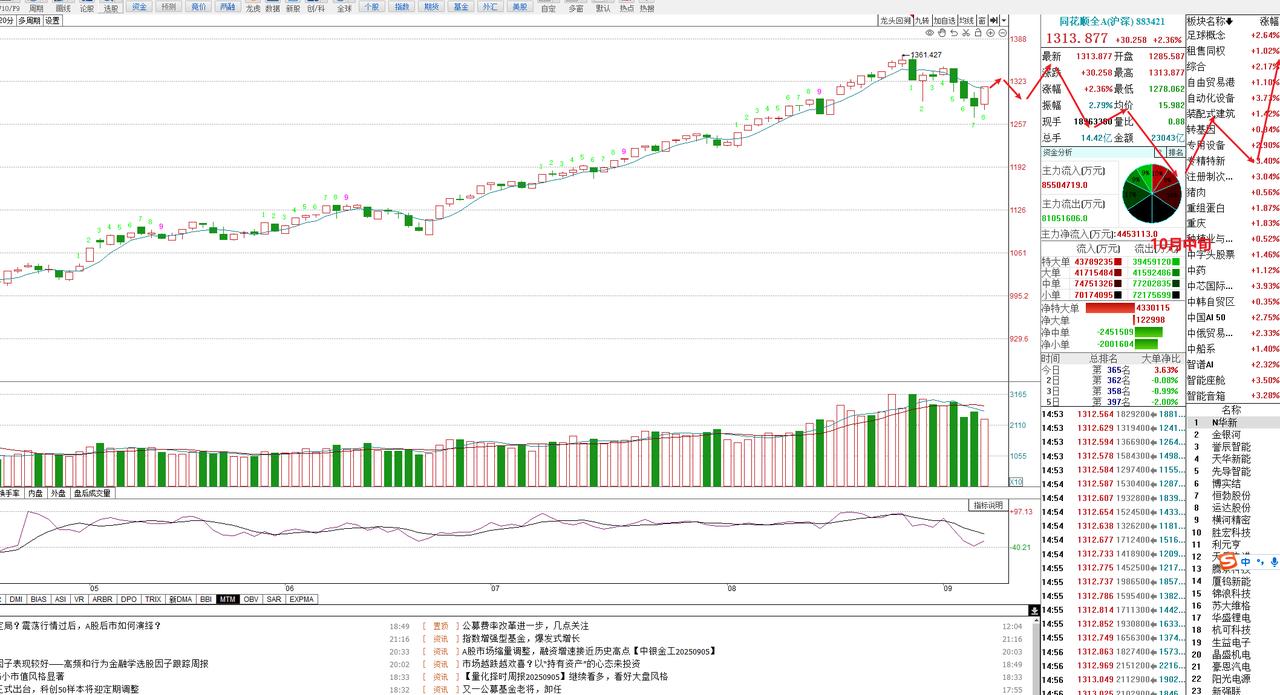This screenshot has height=695, width=1280.
Task: Switch indicator to BIAS
Action: (x=39, y=599)
